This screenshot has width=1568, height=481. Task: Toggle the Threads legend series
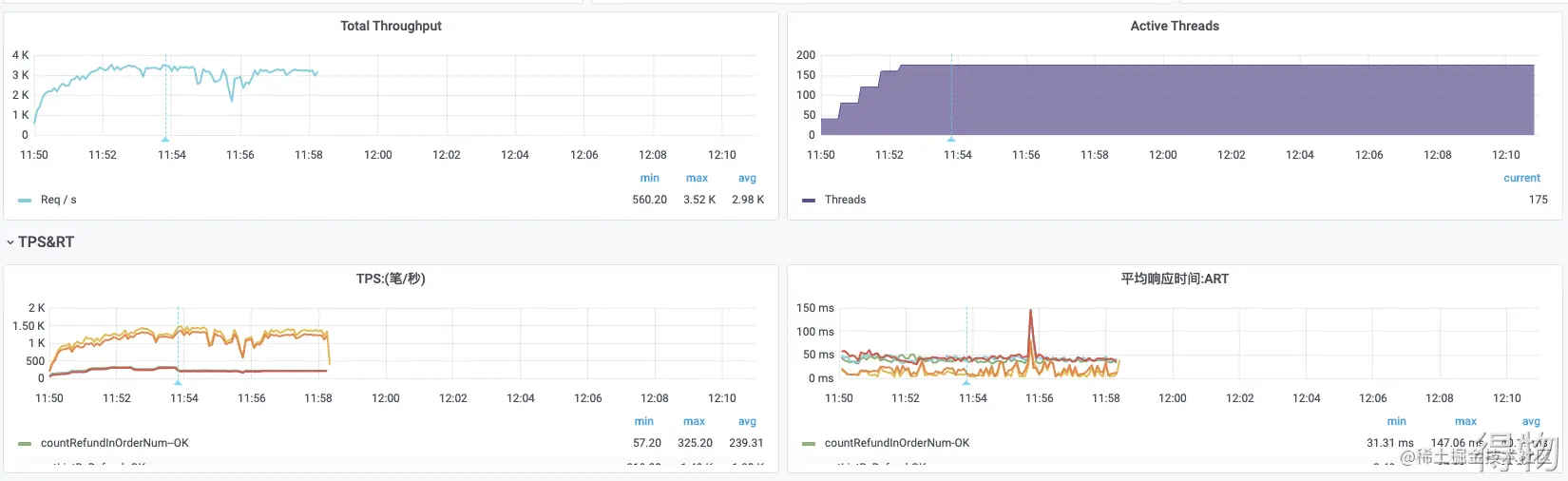[845, 200]
